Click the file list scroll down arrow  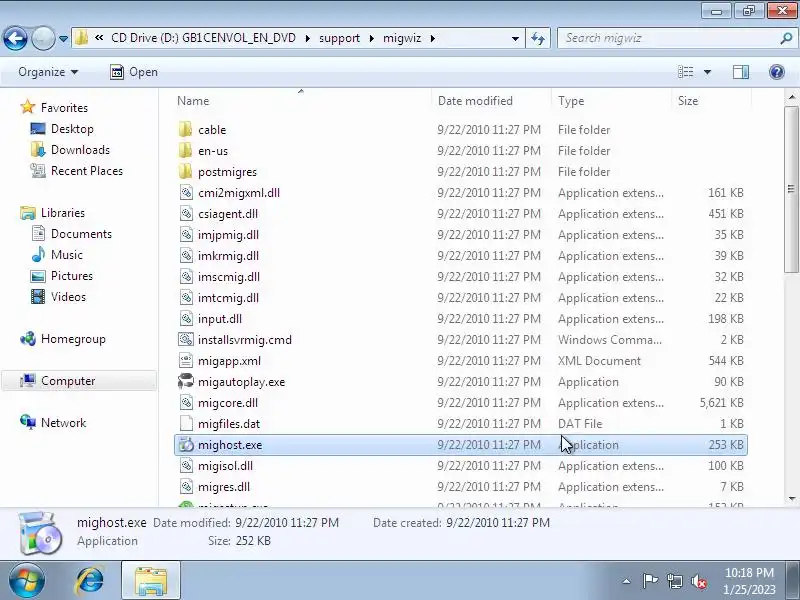(791, 499)
